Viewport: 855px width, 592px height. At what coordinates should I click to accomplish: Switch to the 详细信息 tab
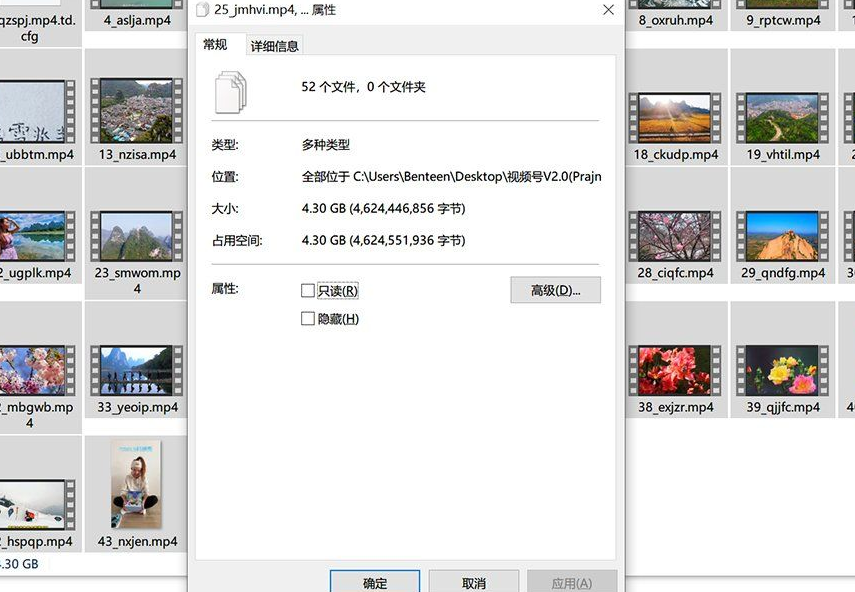coord(274,46)
